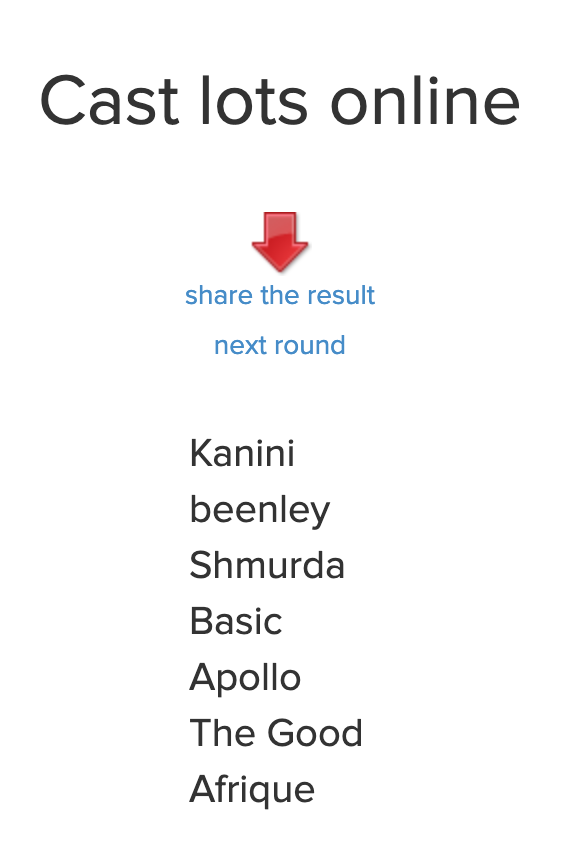Click the word 'The' in the list
Image resolution: width=586 pixels, height=862 pixels.
[x=224, y=733]
